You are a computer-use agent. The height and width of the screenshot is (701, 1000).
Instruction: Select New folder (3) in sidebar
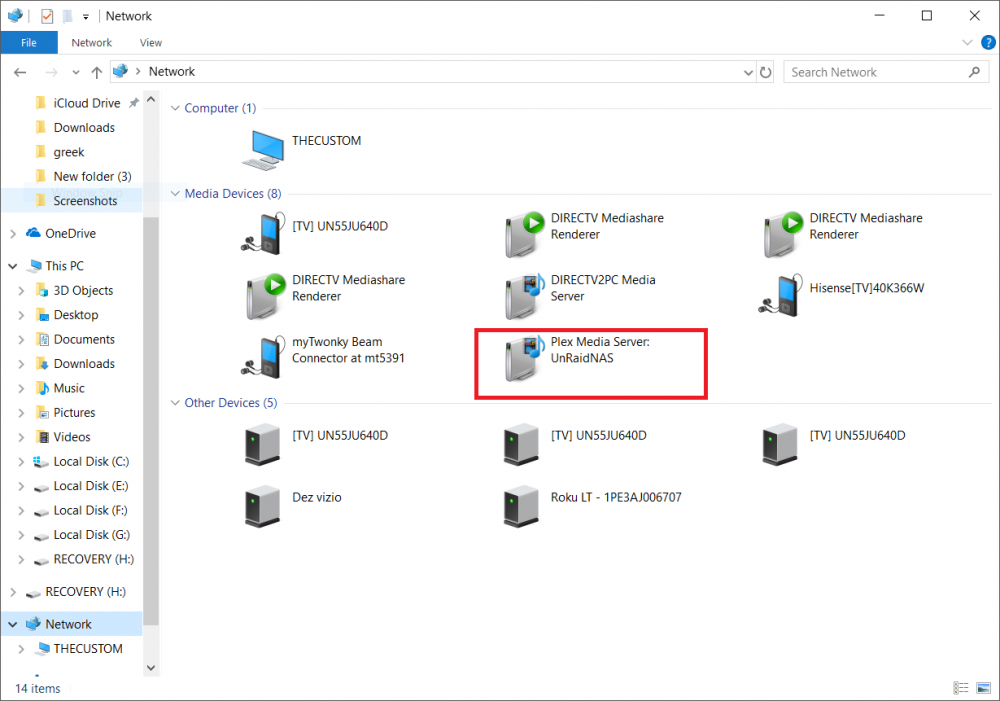(x=92, y=176)
